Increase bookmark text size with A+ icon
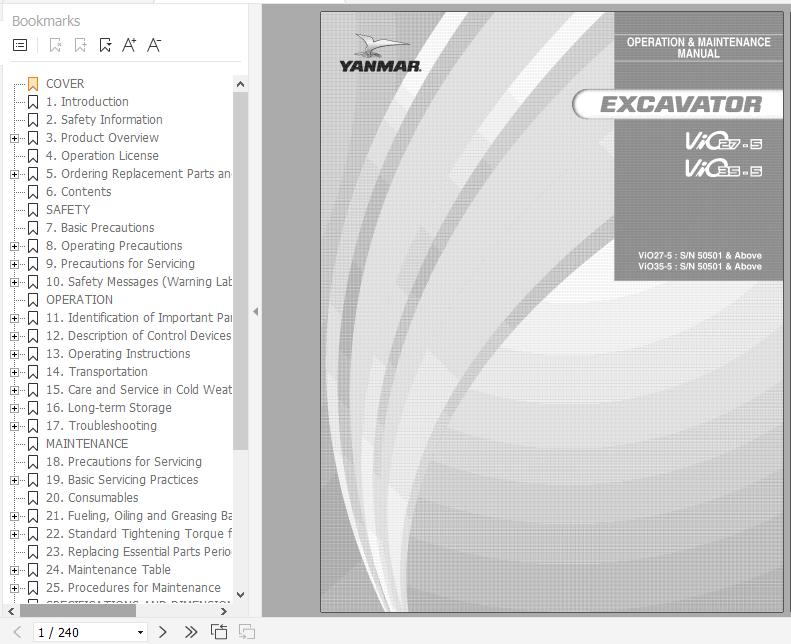This screenshot has height=644, width=791. click(x=129, y=45)
